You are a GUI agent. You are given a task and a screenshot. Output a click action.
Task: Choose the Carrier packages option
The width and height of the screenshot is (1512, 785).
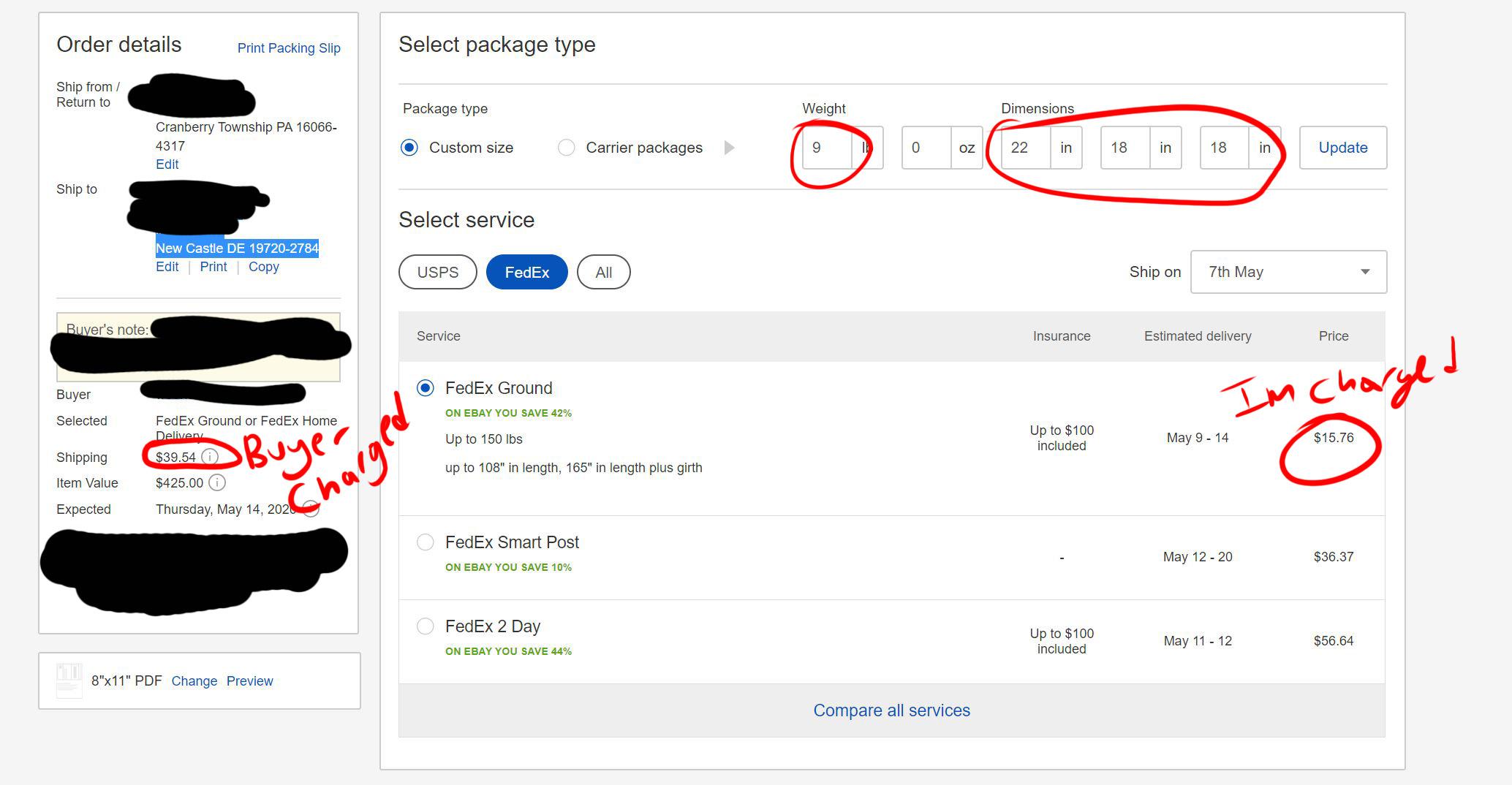click(567, 147)
